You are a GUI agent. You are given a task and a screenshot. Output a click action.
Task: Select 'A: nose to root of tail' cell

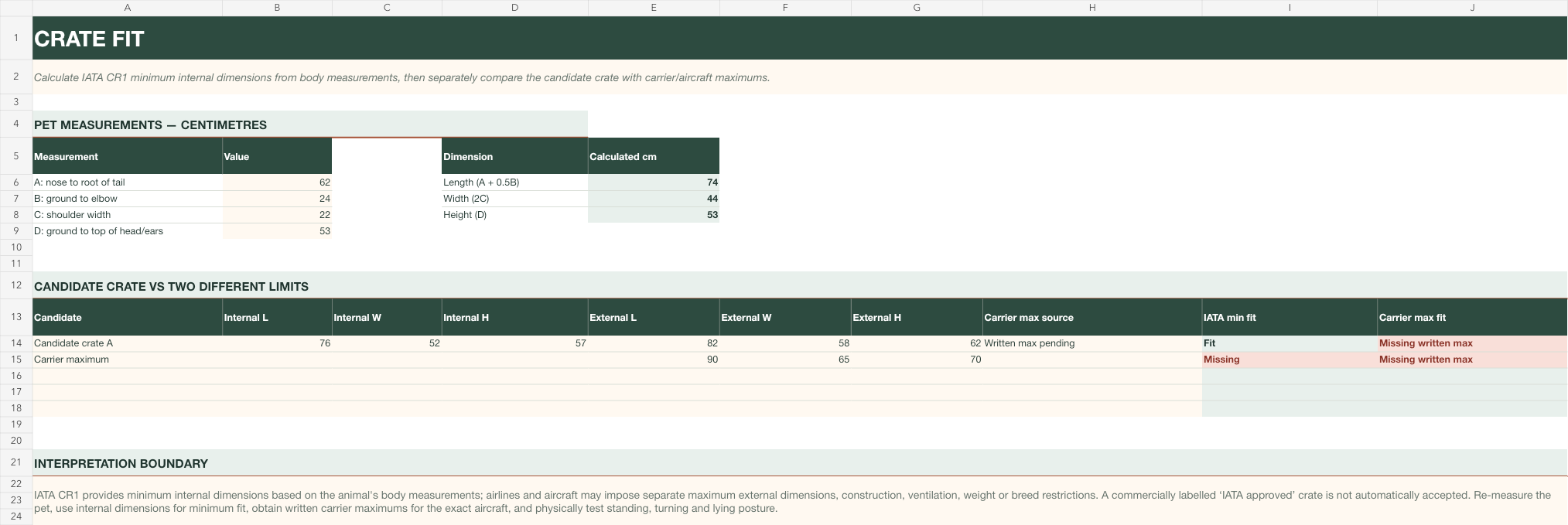(128, 182)
